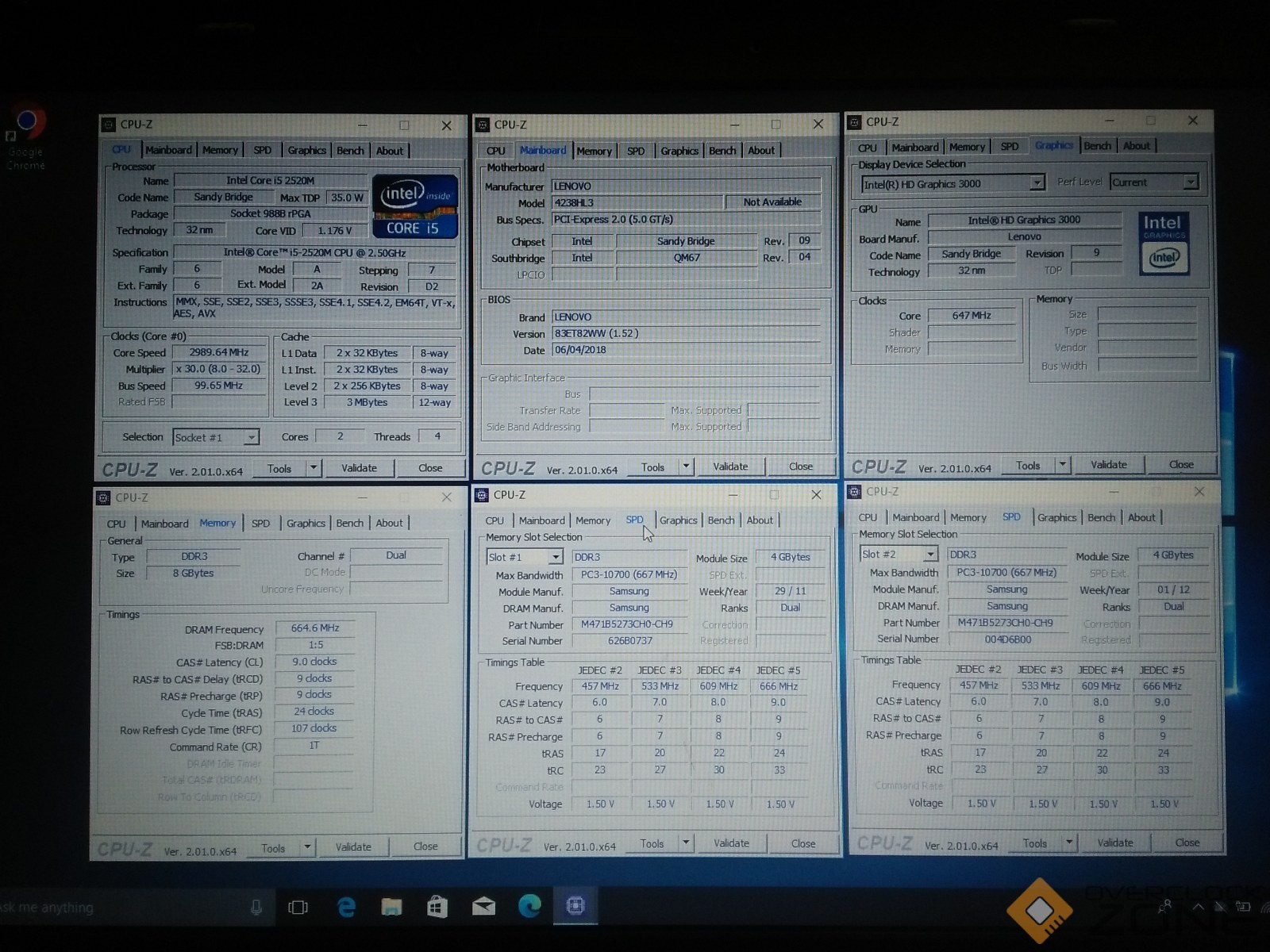Image resolution: width=1270 pixels, height=952 pixels.
Task: Open Tools dropdown arrow in CPU window
Action: [314, 468]
